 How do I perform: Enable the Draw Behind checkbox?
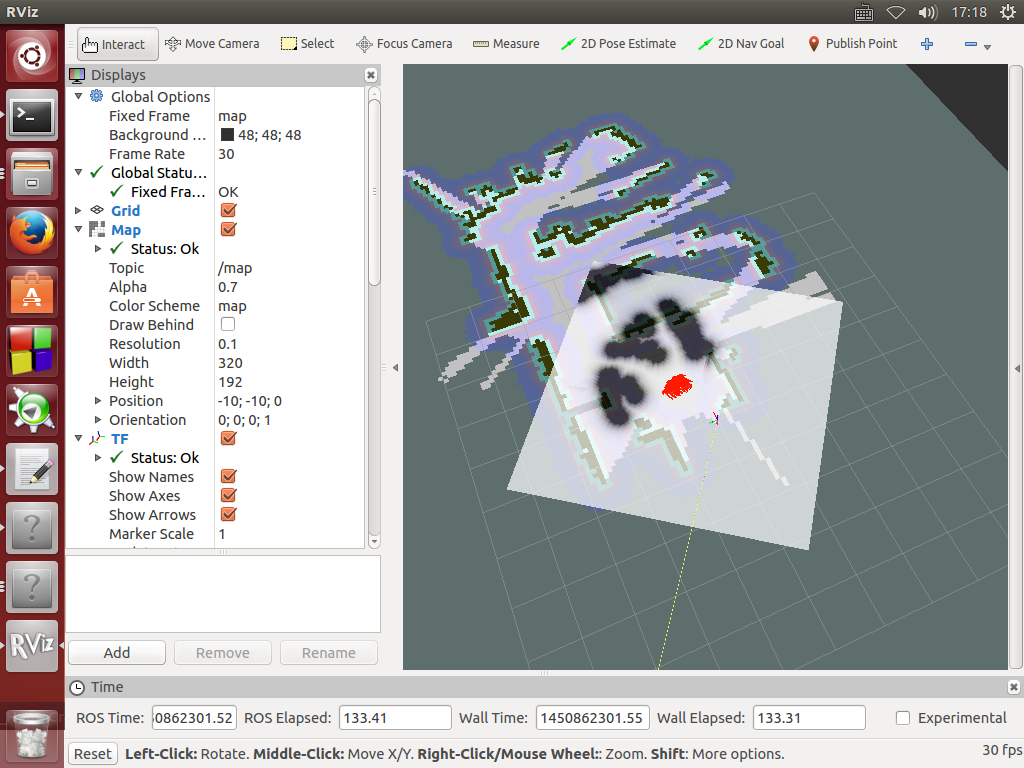[228, 324]
